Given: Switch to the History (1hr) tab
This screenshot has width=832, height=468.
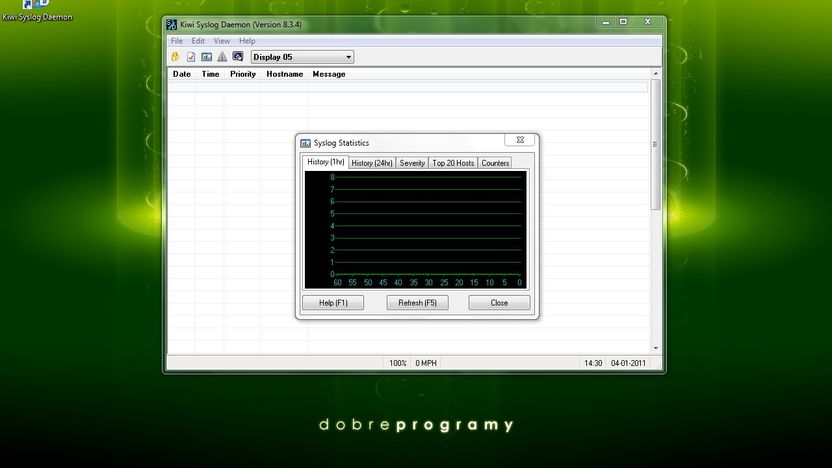Looking at the screenshot, I should 325,162.
